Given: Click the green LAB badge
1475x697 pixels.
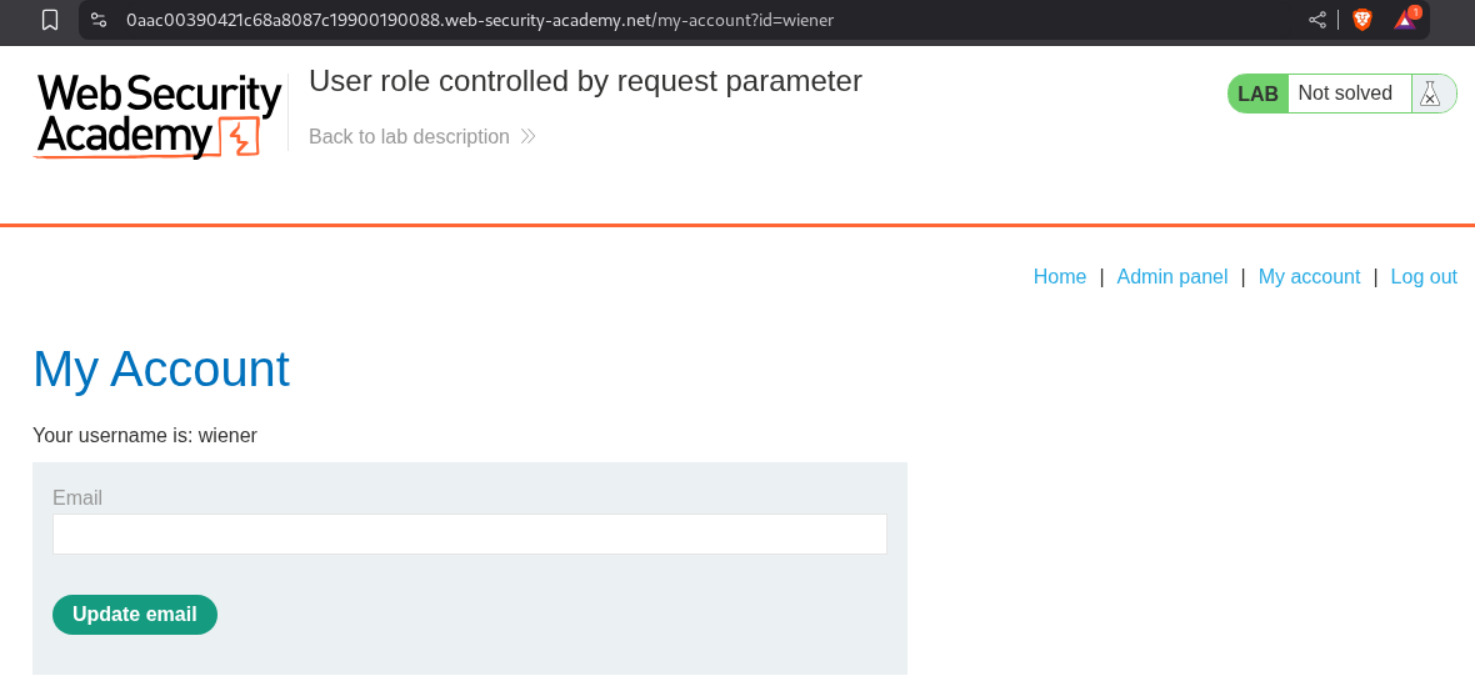Looking at the screenshot, I should click(1258, 94).
